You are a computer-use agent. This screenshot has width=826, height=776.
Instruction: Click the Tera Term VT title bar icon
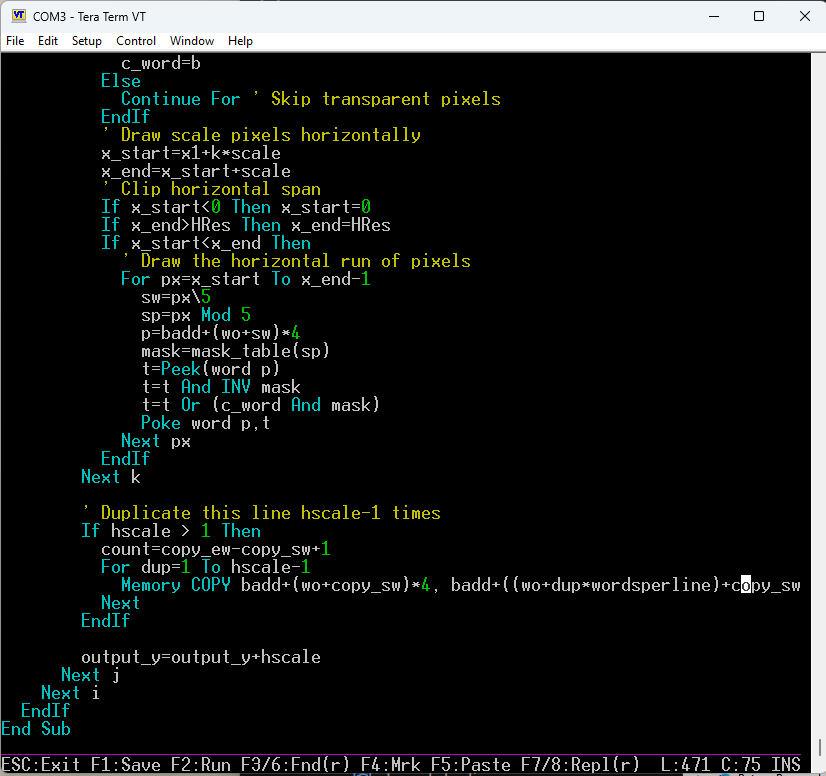click(18, 16)
